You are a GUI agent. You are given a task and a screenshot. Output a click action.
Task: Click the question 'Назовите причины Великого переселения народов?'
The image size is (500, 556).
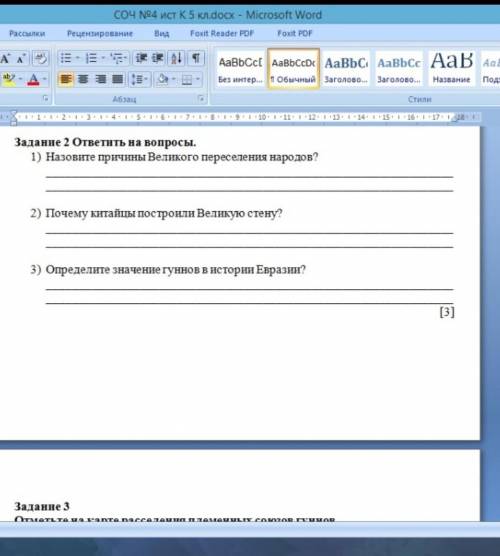[x=182, y=157]
